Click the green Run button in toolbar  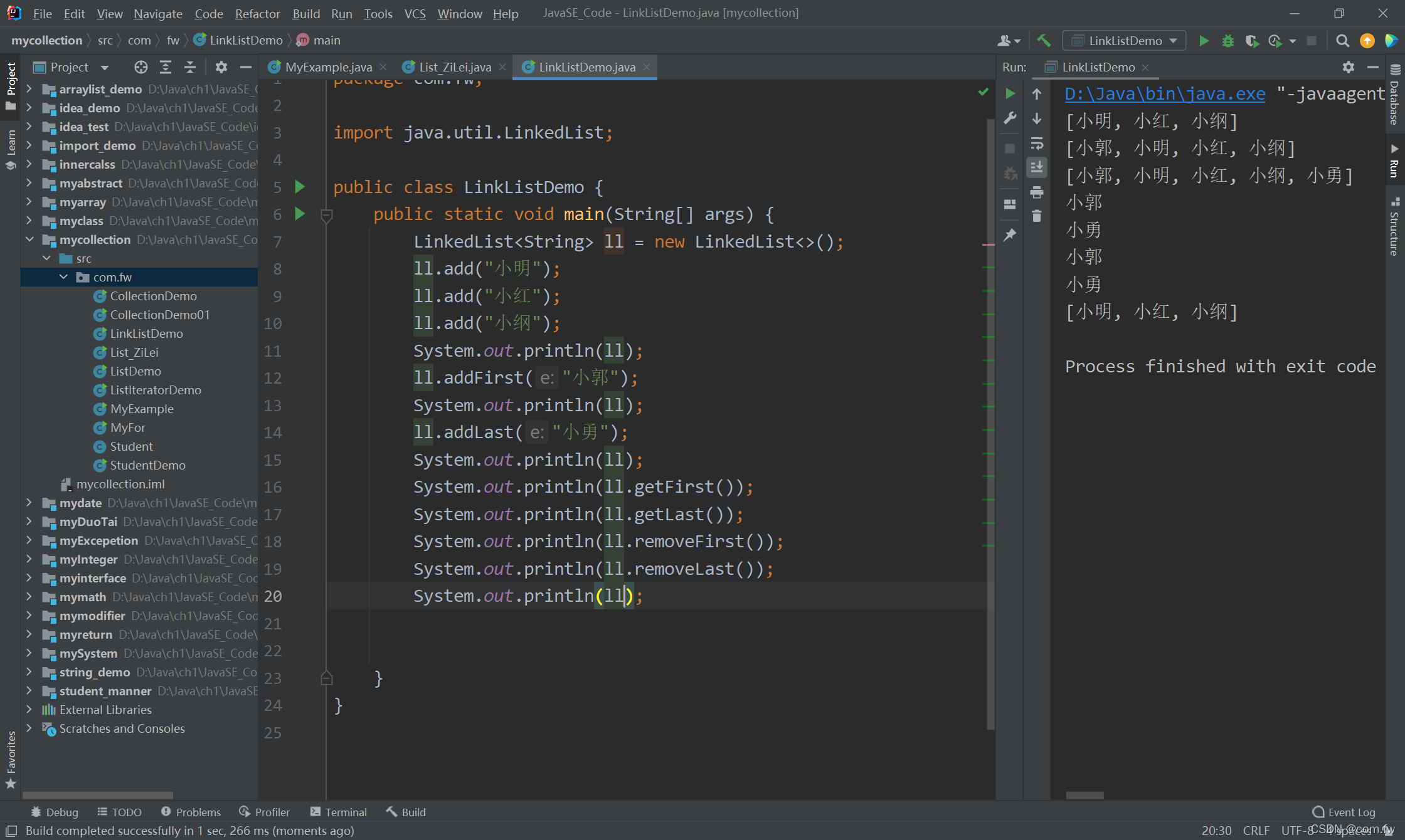(1204, 41)
